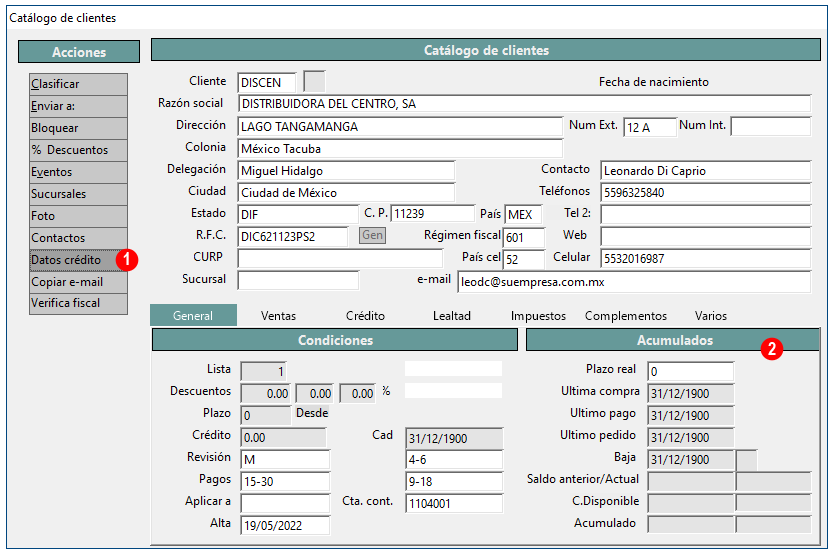
Task: Click the Cliente field containing DISCEN
Action: [267, 82]
